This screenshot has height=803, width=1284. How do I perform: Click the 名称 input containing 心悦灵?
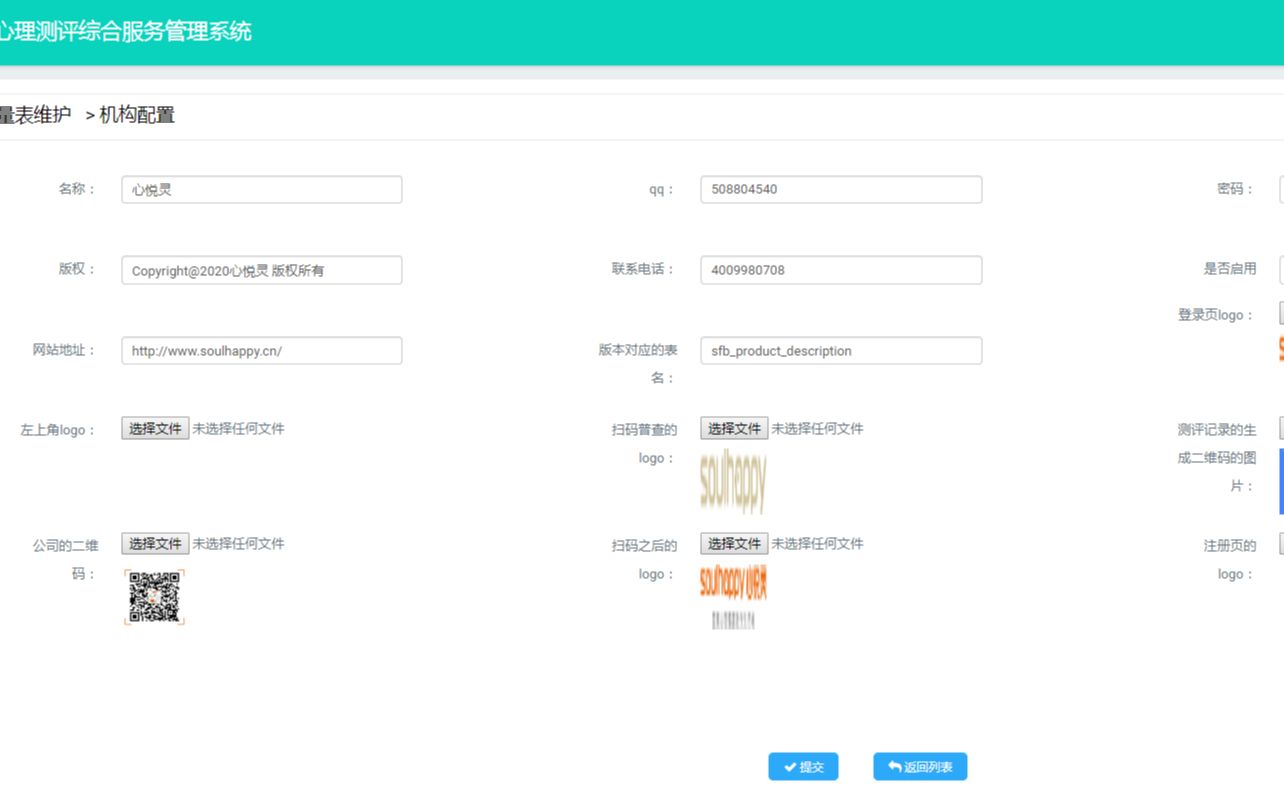[262, 190]
